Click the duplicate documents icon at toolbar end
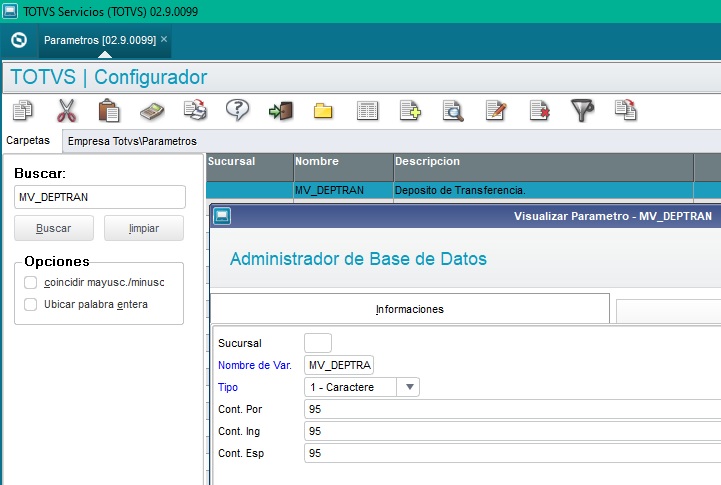This screenshot has height=485, width=721. tap(626, 110)
